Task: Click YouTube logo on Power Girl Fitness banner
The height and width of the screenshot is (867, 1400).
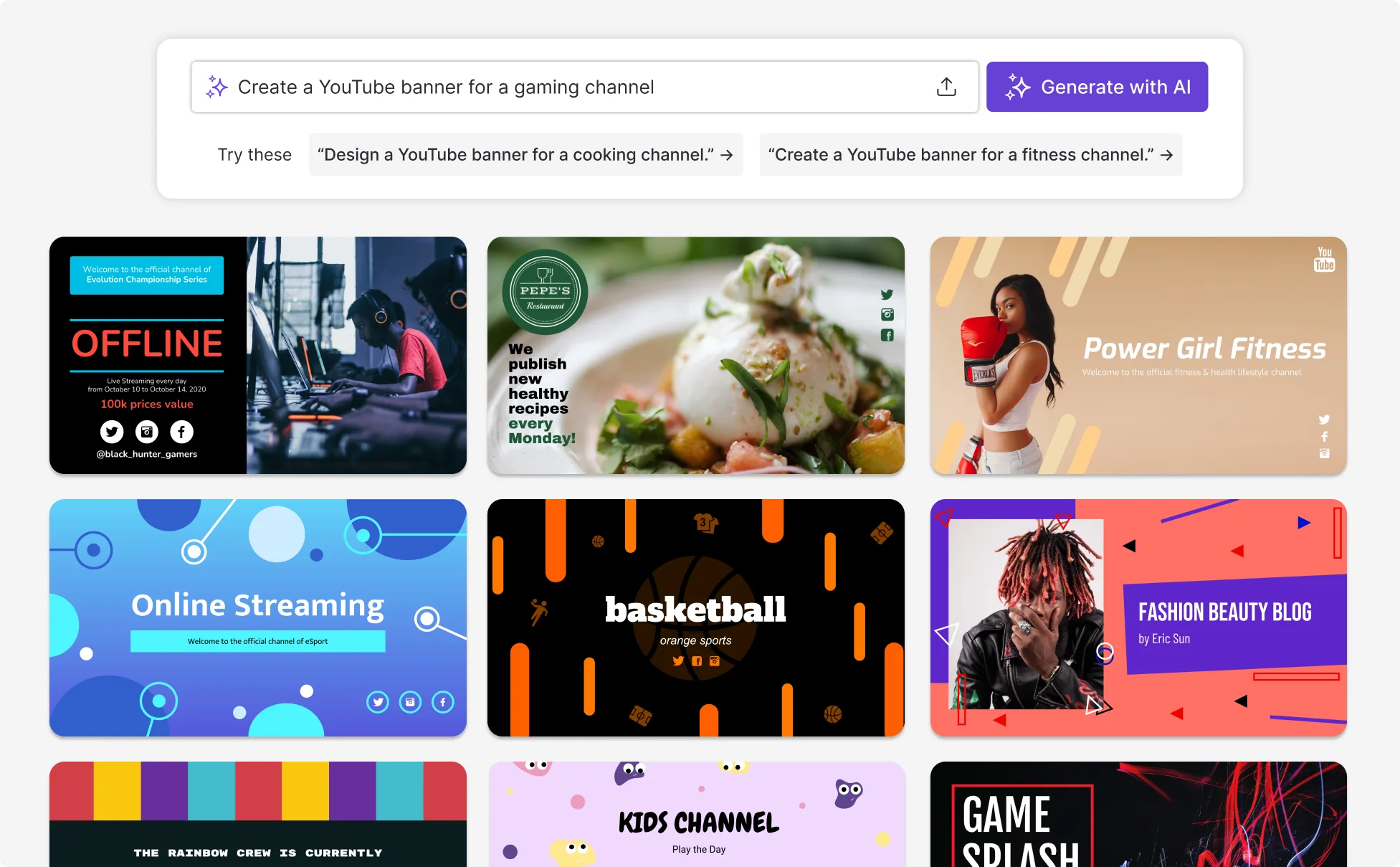Action: click(x=1324, y=259)
